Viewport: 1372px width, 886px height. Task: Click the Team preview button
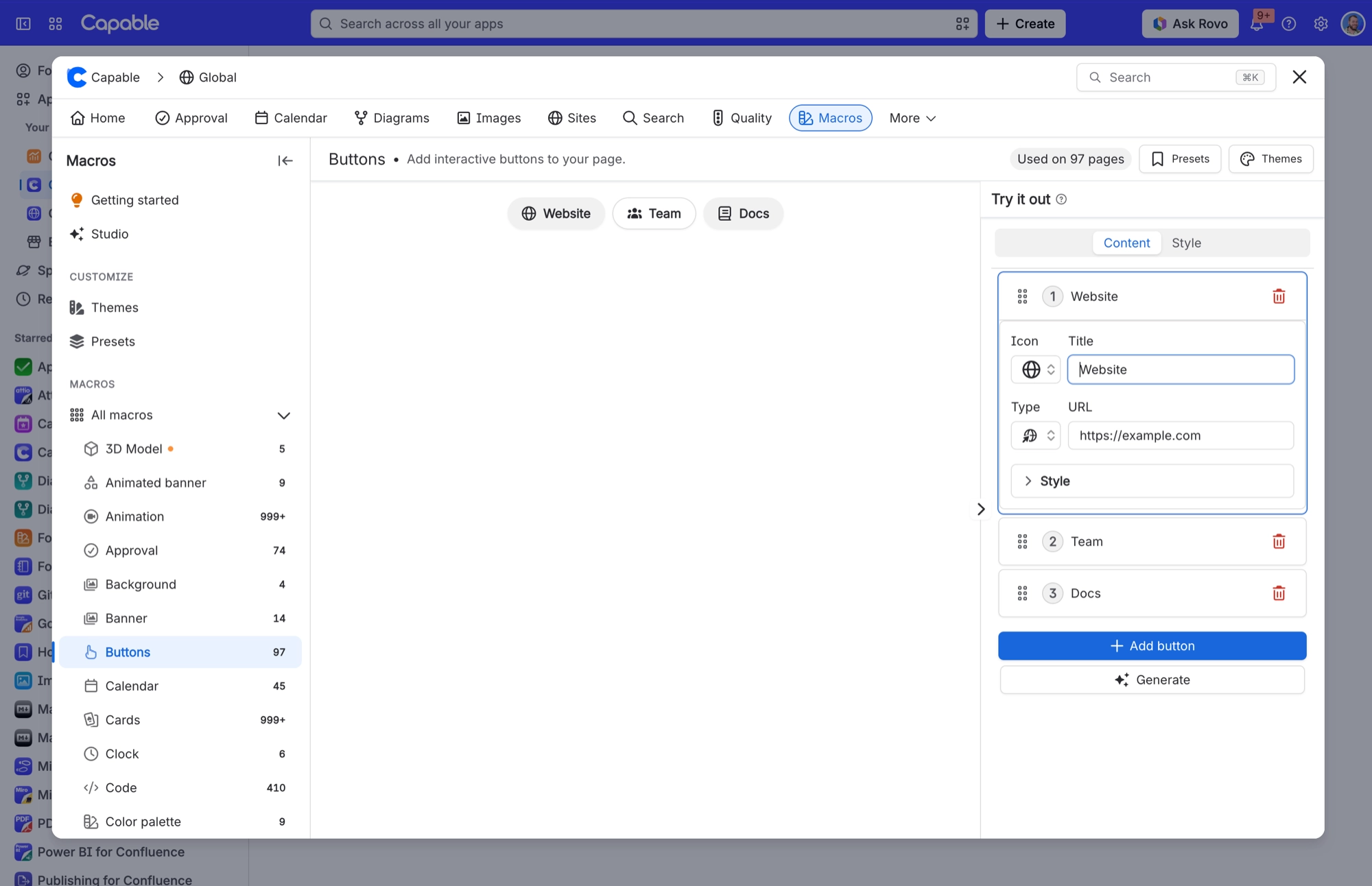654,214
